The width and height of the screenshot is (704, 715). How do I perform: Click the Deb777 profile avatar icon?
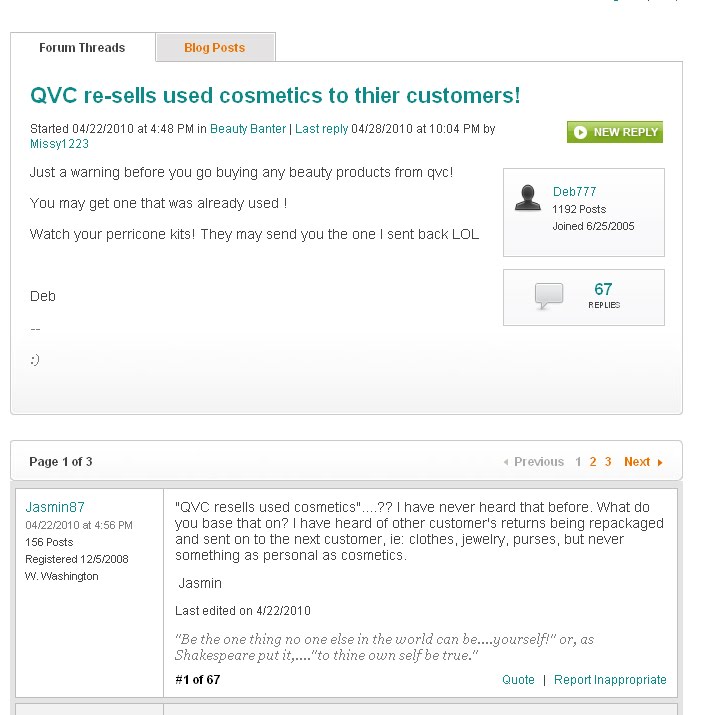(528, 198)
